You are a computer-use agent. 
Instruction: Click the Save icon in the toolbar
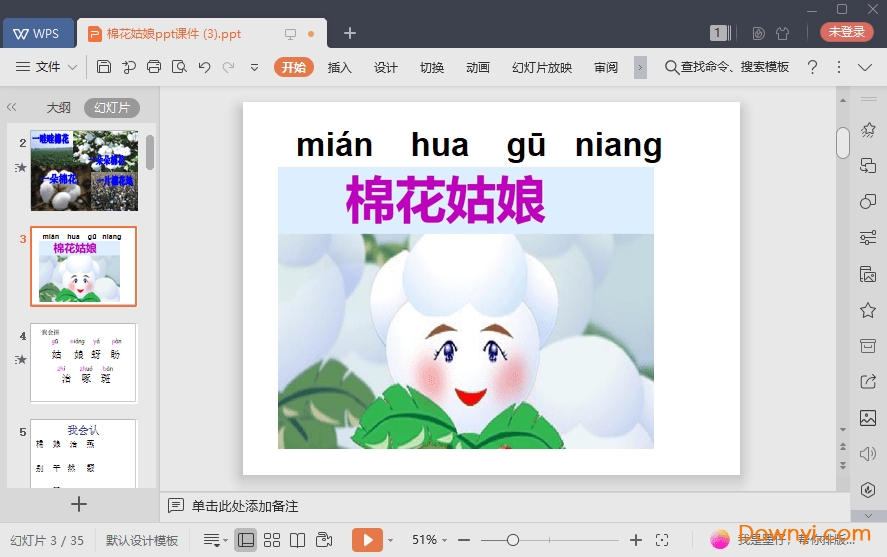point(104,67)
